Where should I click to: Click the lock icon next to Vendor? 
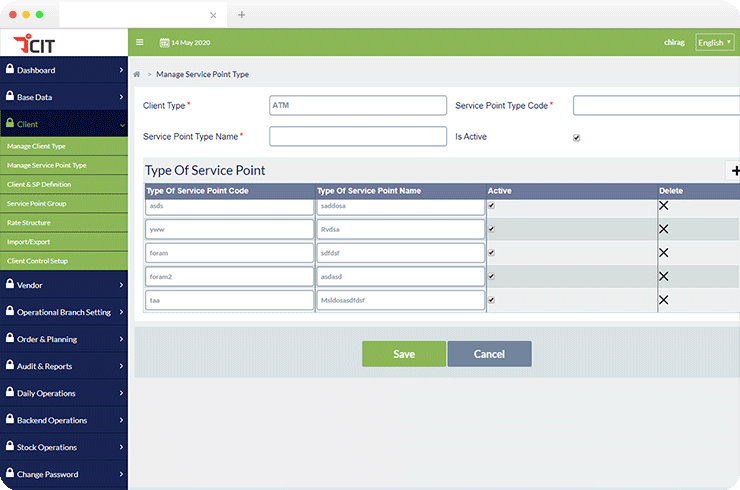9,284
